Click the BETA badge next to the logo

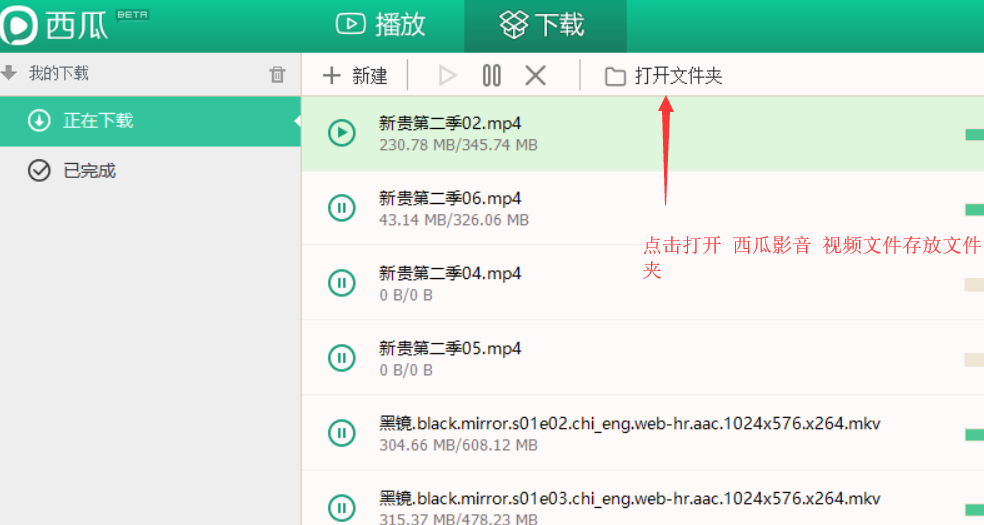[132, 14]
